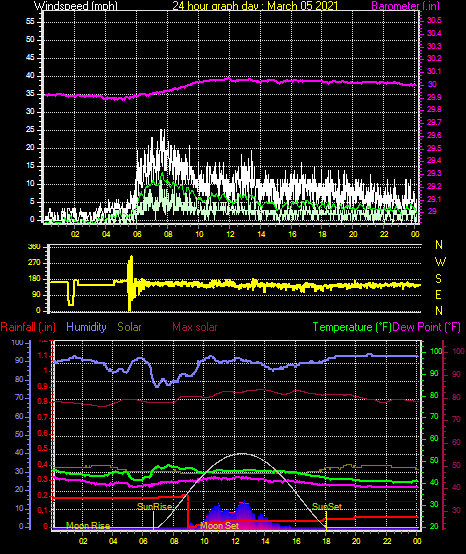Select the Rainfall (.in) legend label
The height and width of the screenshot is (554, 466).
coord(28,327)
